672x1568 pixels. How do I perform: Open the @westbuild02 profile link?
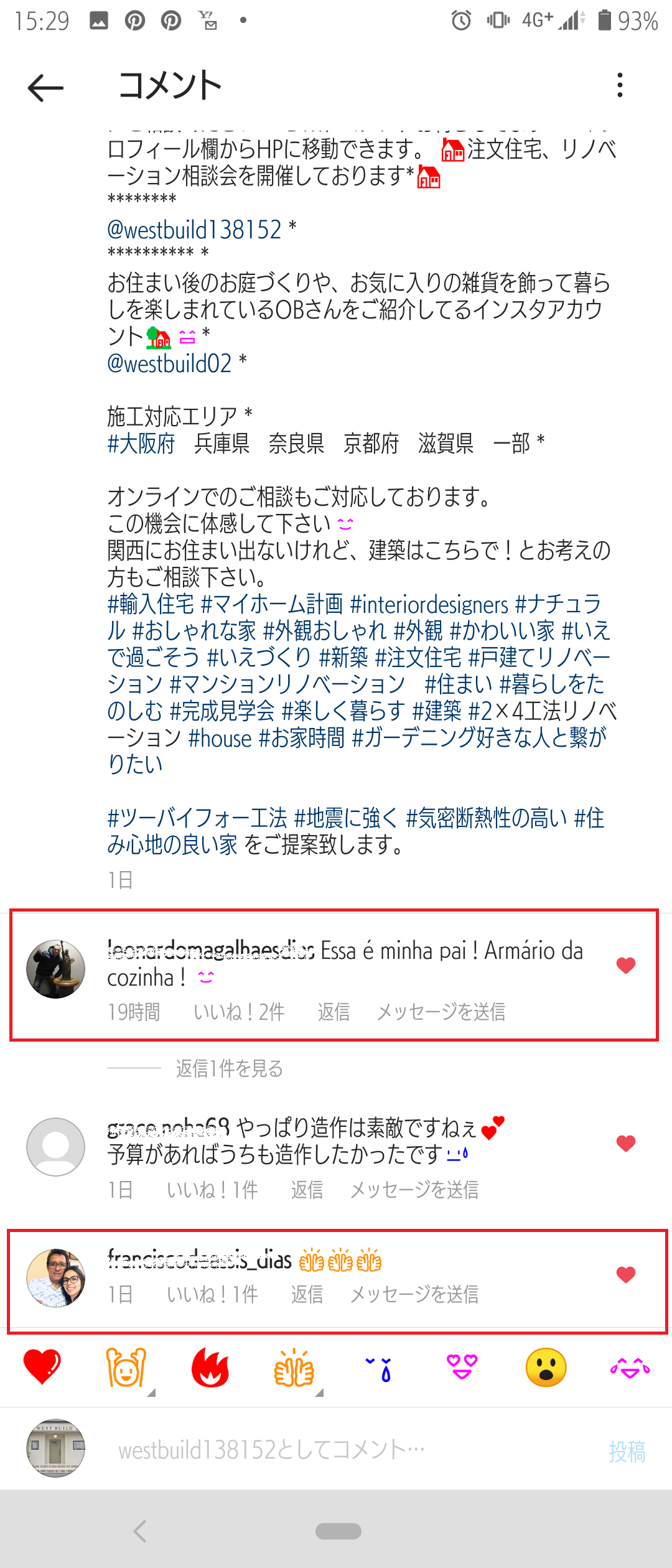169,363
